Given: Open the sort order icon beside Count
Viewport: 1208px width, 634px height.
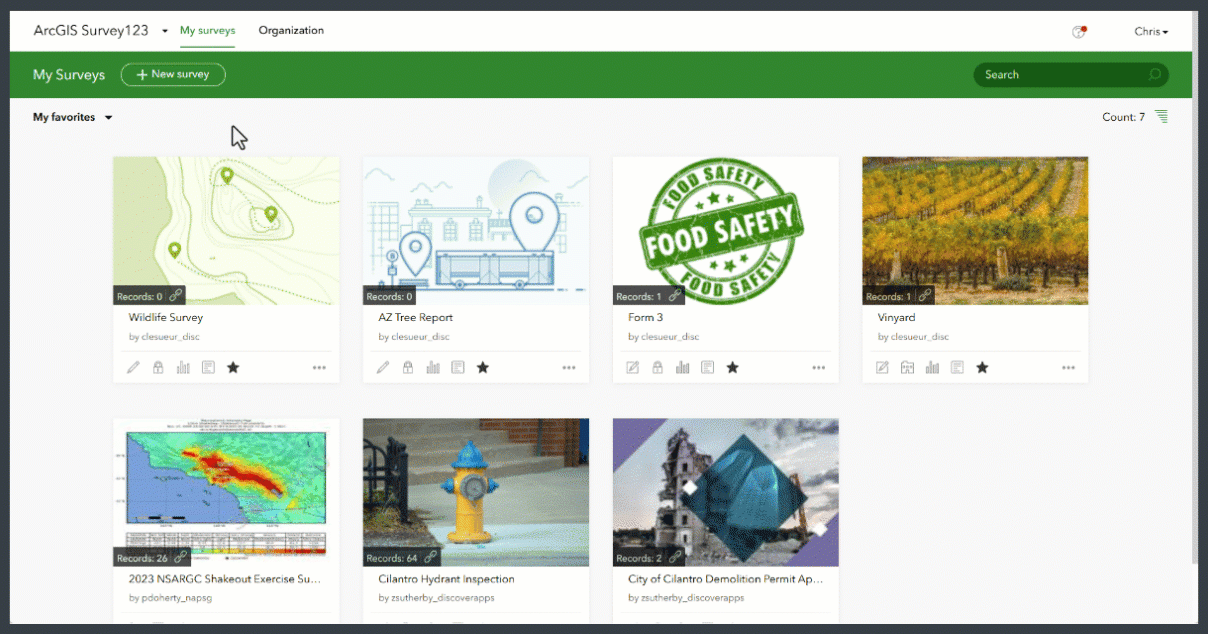Looking at the screenshot, I should coord(1161,117).
